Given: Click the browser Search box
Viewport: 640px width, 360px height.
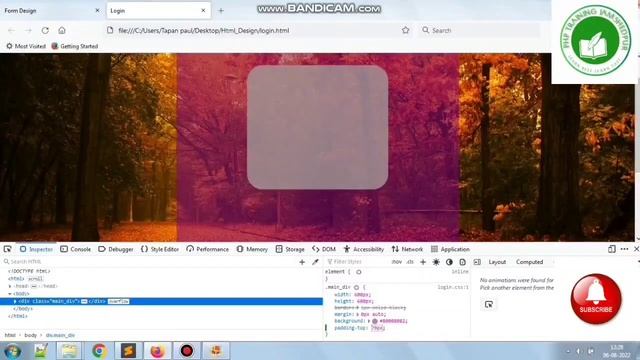Looking at the screenshot, I should tap(480, 30).
